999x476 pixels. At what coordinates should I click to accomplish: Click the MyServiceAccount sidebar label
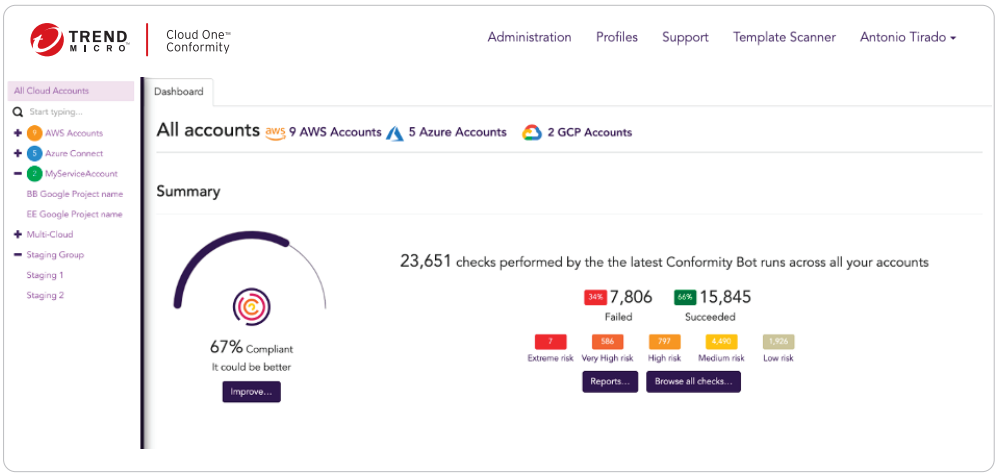click(81, 174)
